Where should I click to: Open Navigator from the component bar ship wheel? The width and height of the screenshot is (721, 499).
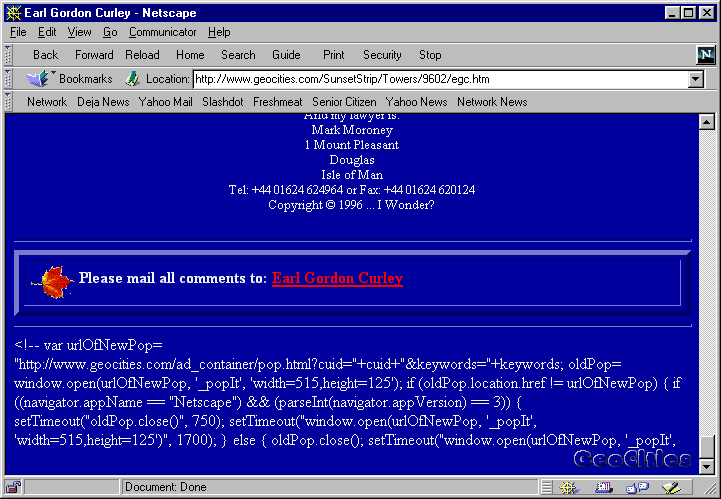[x=568, y=487]
